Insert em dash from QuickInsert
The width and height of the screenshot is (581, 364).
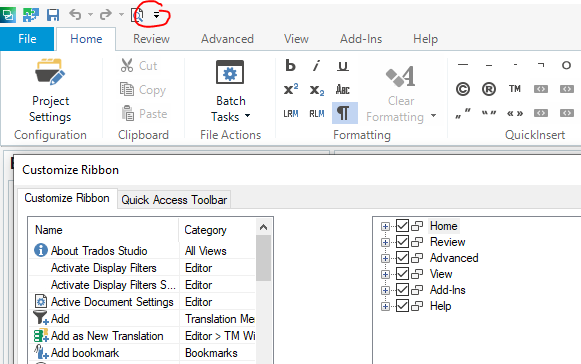click(x=463, y=65)
